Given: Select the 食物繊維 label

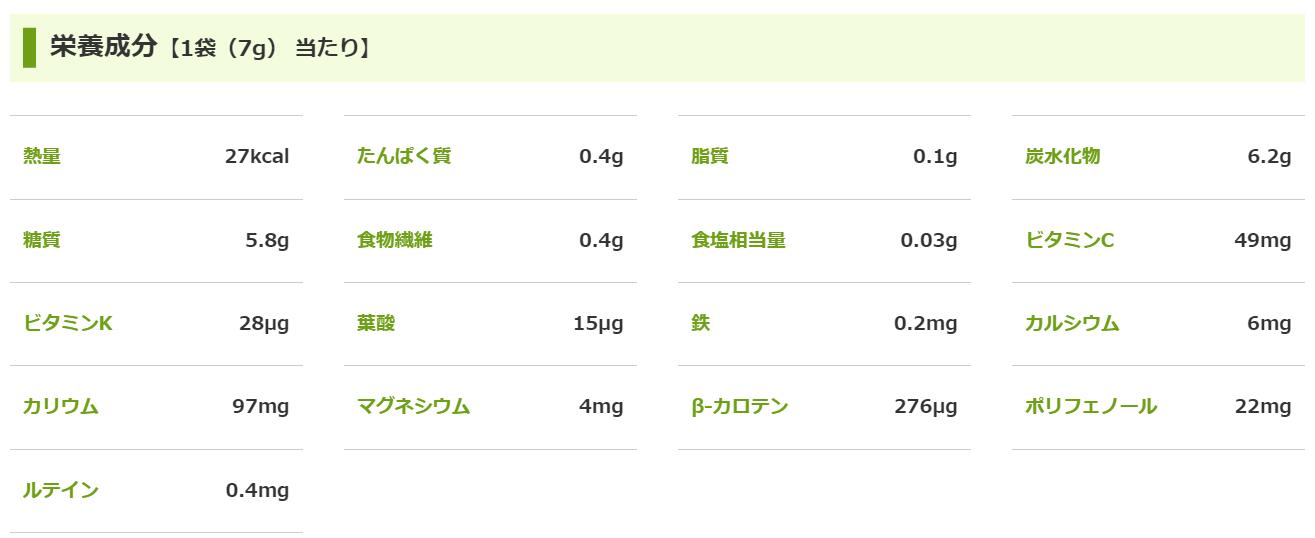Looking at the screenshot, I should [x=395, y=240].
